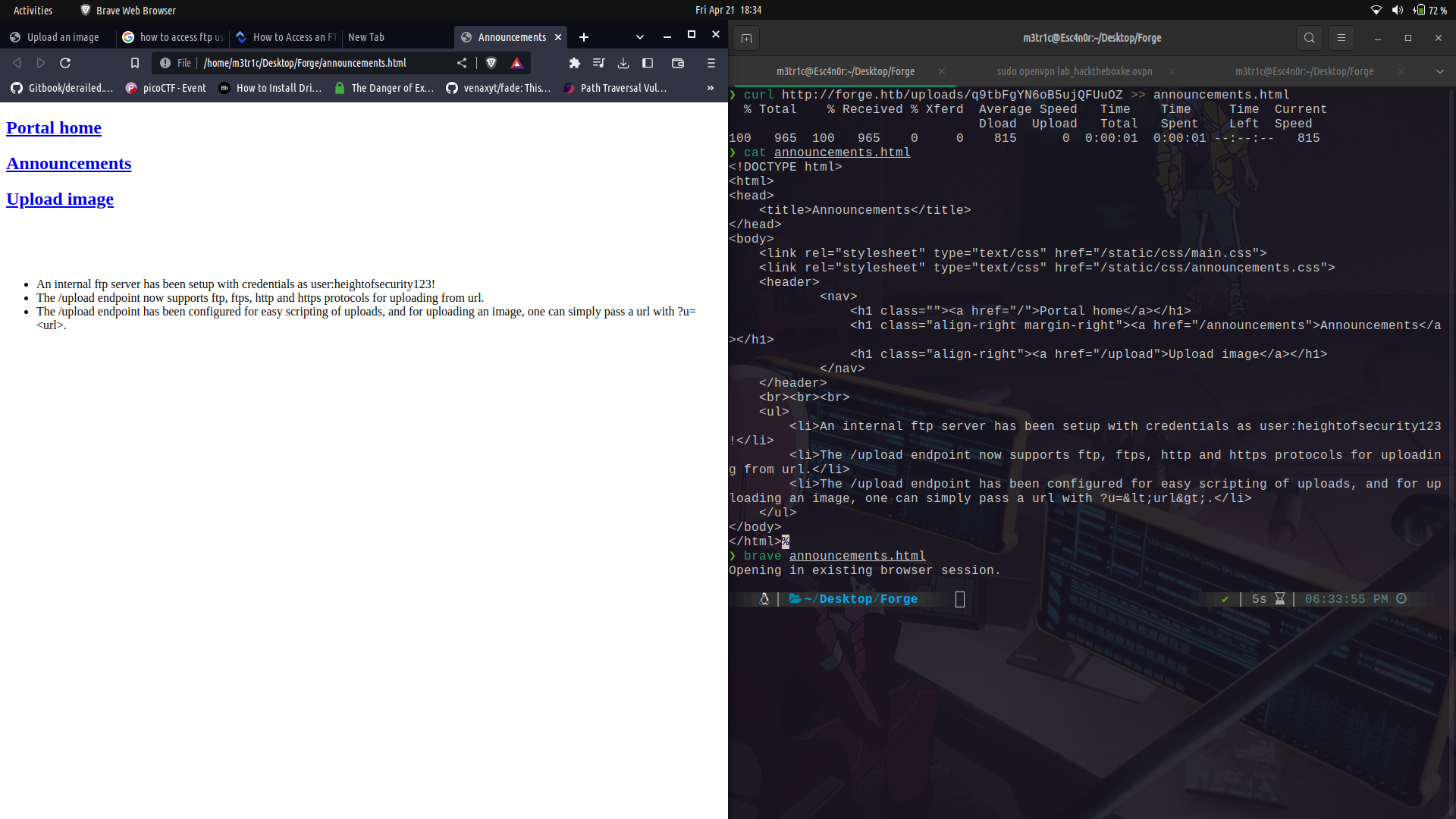1456x819 pixels.
Task: Open the Brave Playlist icon
Action: coord(599,63)
